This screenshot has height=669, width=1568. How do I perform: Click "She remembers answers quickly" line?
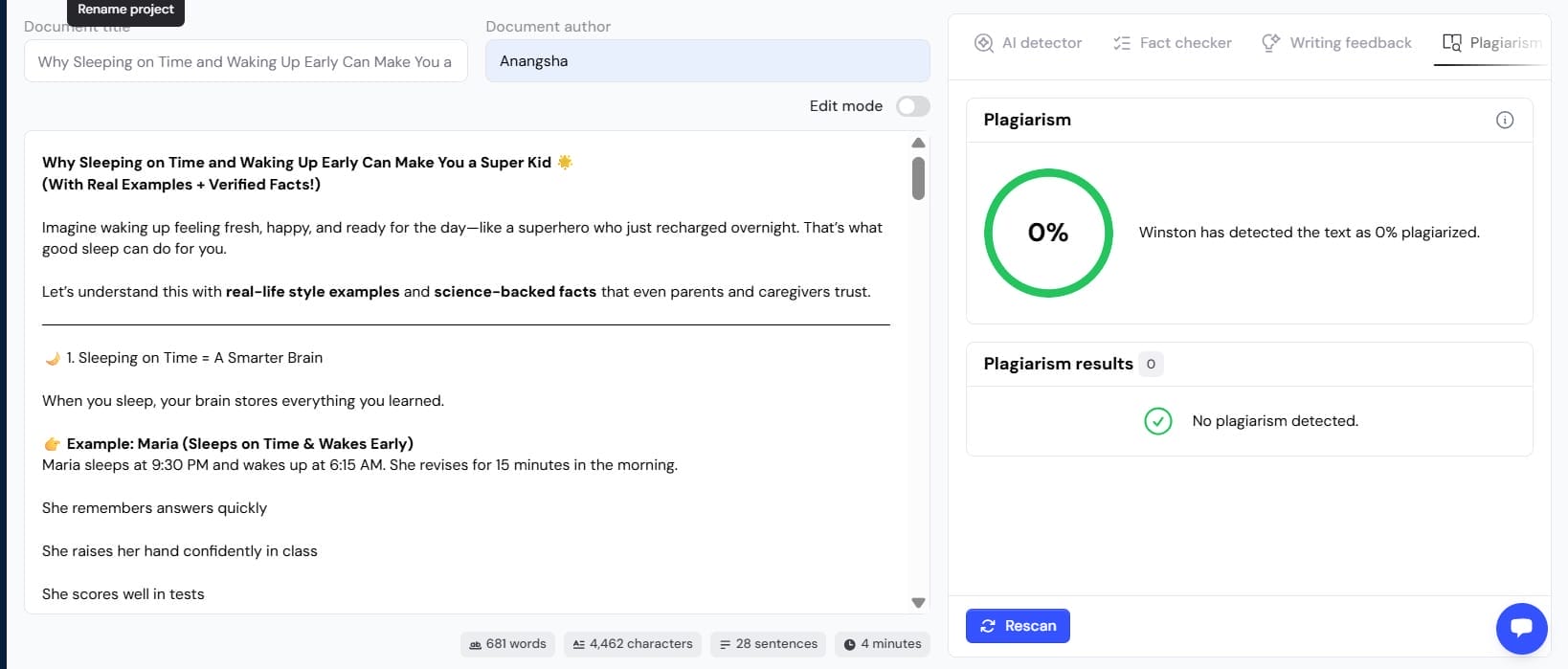(154, 508)
